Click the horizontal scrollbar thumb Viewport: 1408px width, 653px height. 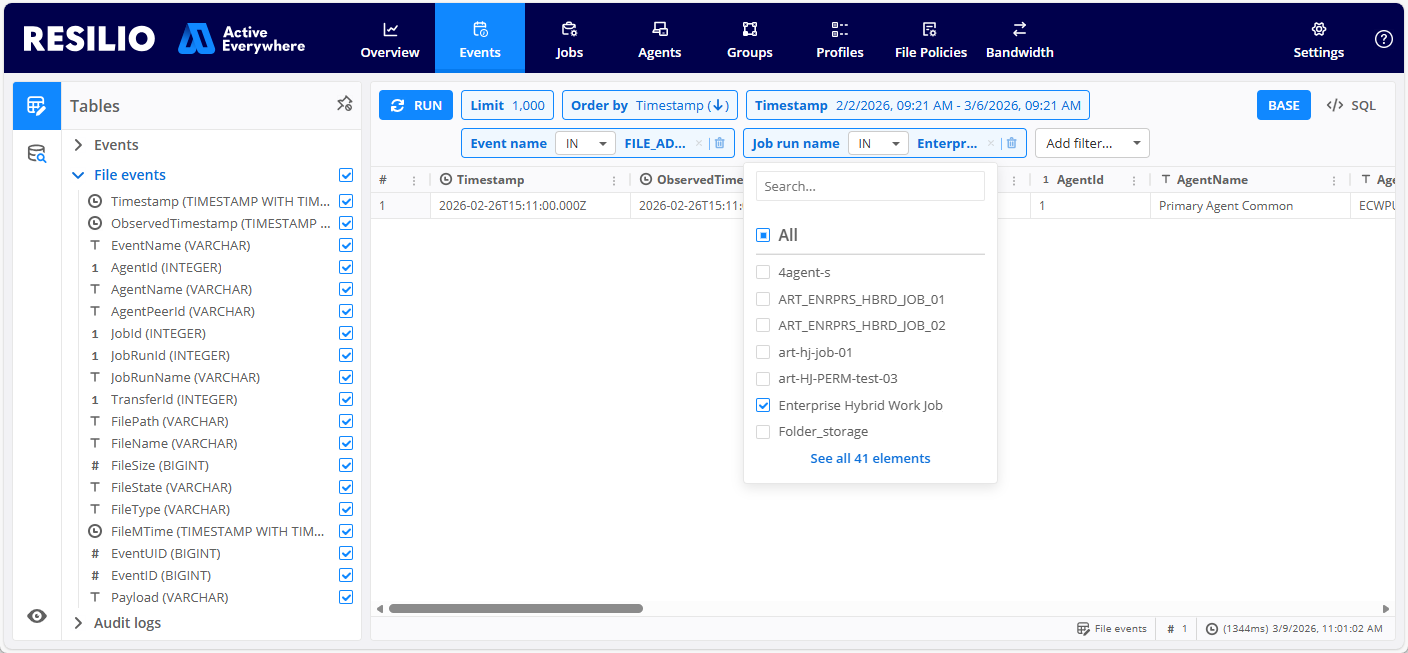tap(516, 608)
